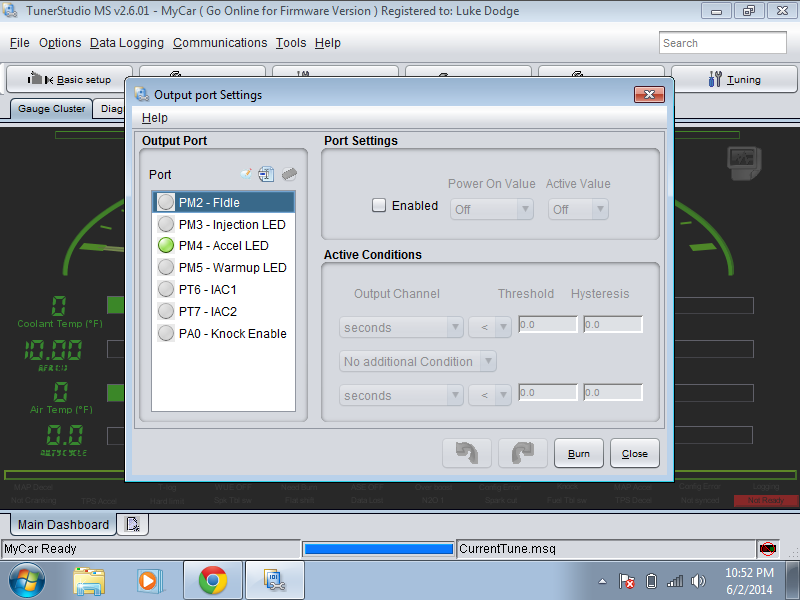Screen dimensions: 800x600
Task: Click the taskbar clock showing 10:52 PM
Action: point(749,572)
